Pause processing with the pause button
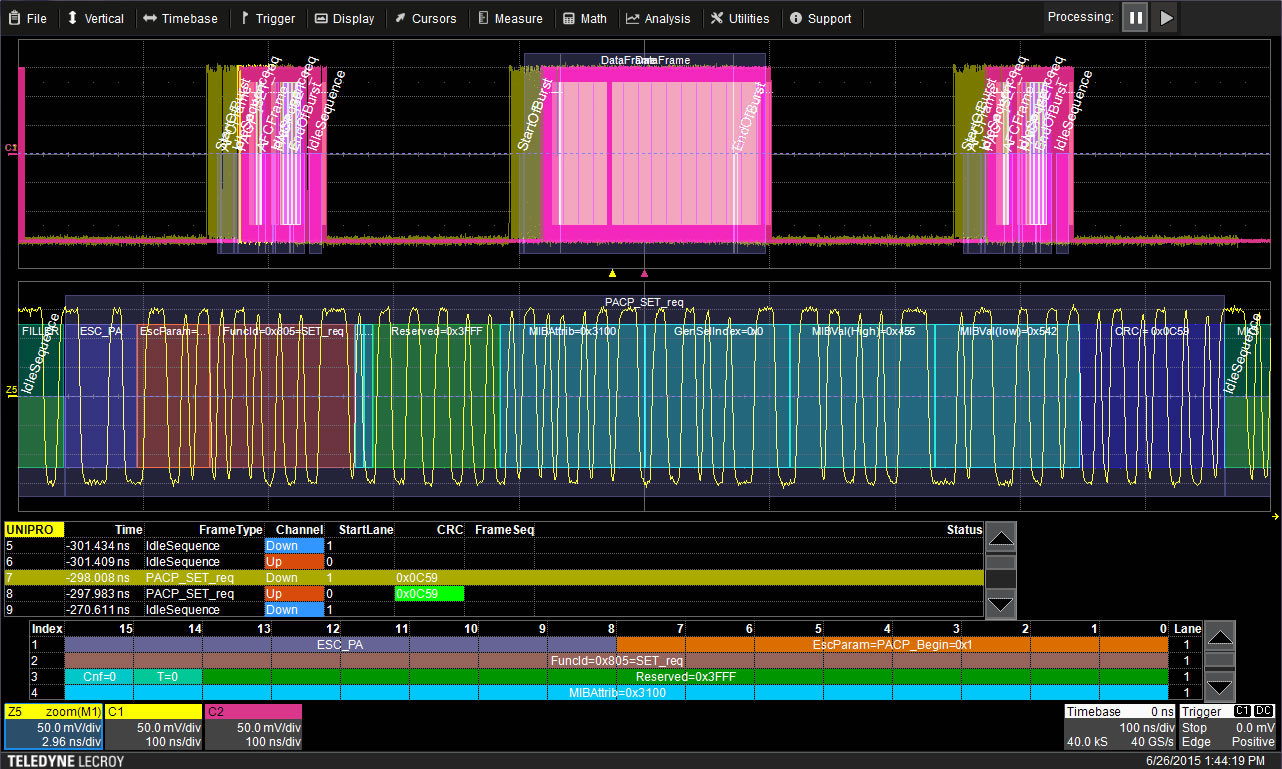 pyautogui.click(x=1134, y=17)
